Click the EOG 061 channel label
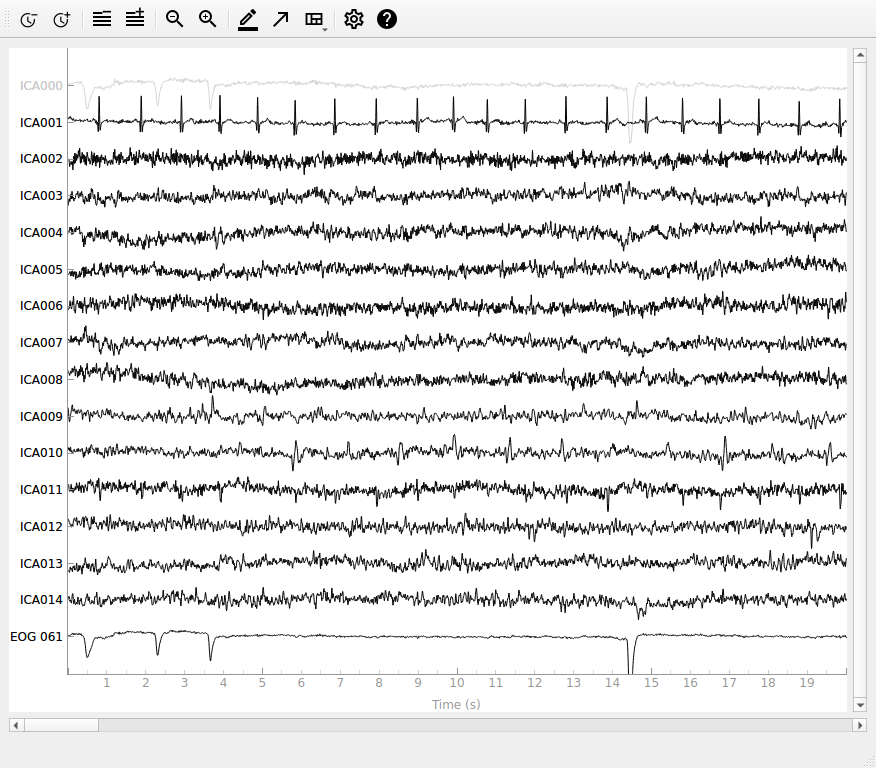Screen dimensions: 876x768 [36, 636]
